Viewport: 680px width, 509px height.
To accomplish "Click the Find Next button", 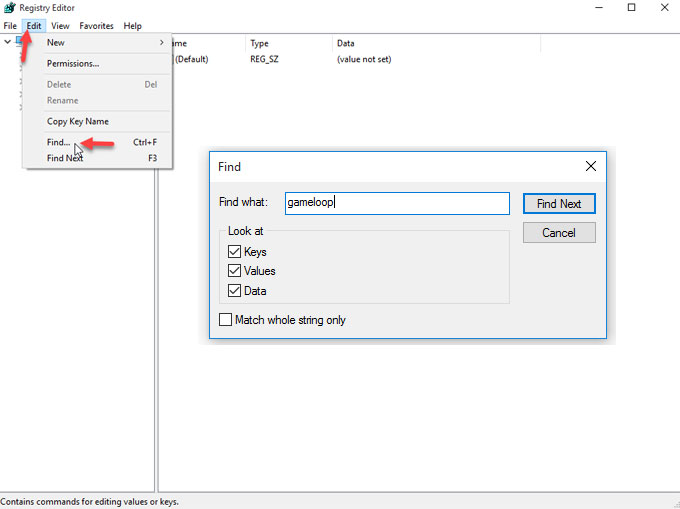I will point(559,203).
